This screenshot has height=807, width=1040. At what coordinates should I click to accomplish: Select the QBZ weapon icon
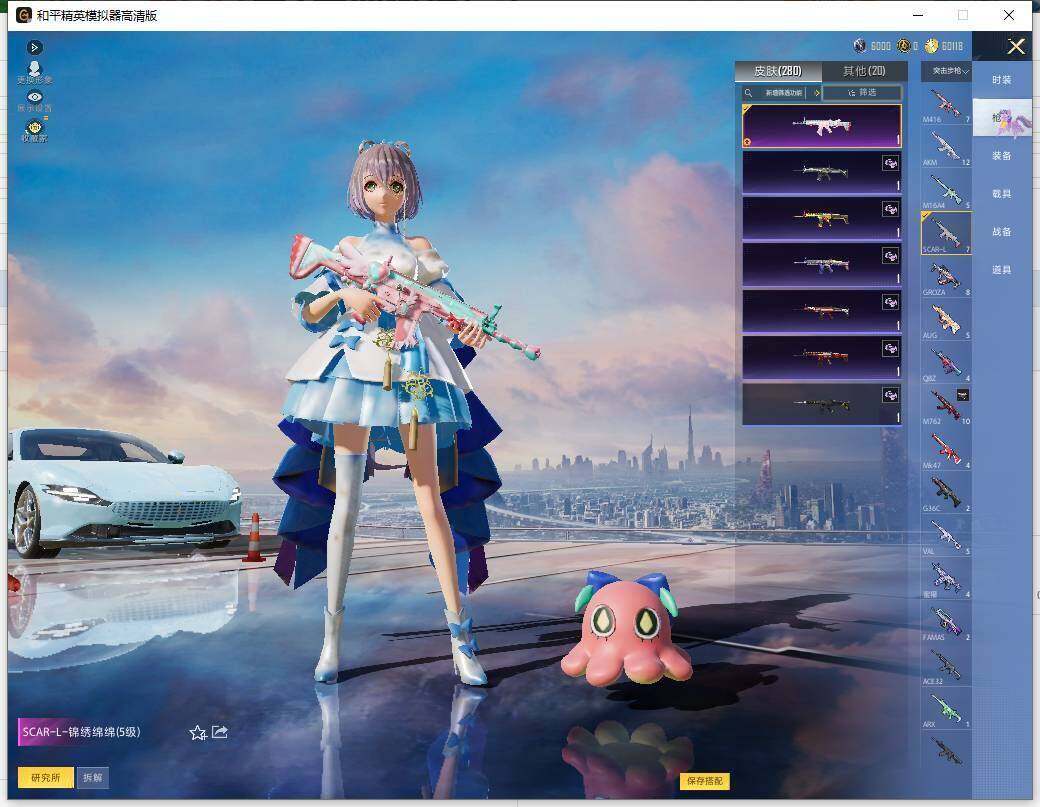(946, 364)
